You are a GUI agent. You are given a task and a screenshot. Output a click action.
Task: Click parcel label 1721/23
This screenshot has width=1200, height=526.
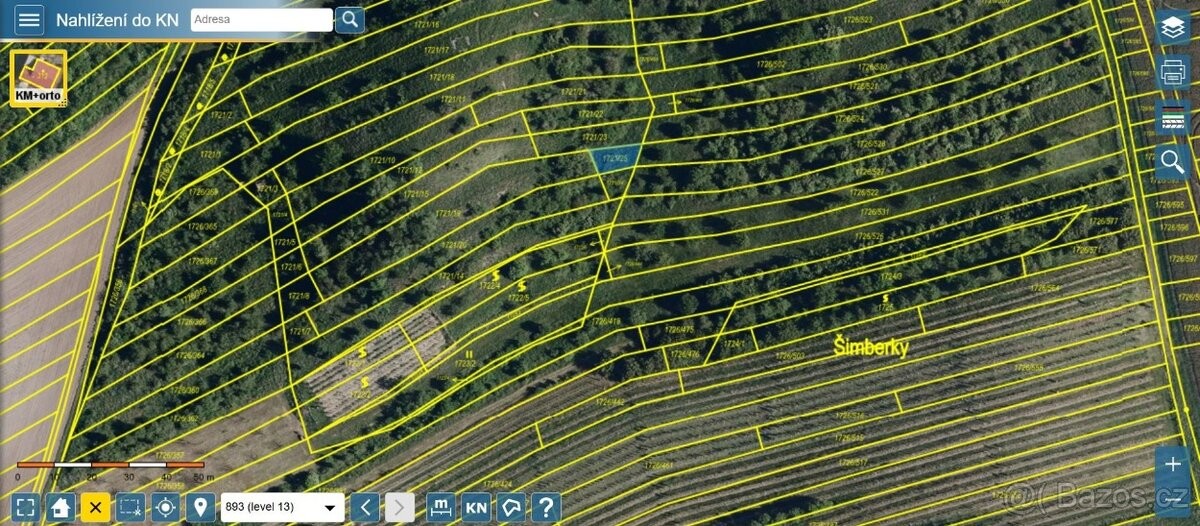click(594, 137)
